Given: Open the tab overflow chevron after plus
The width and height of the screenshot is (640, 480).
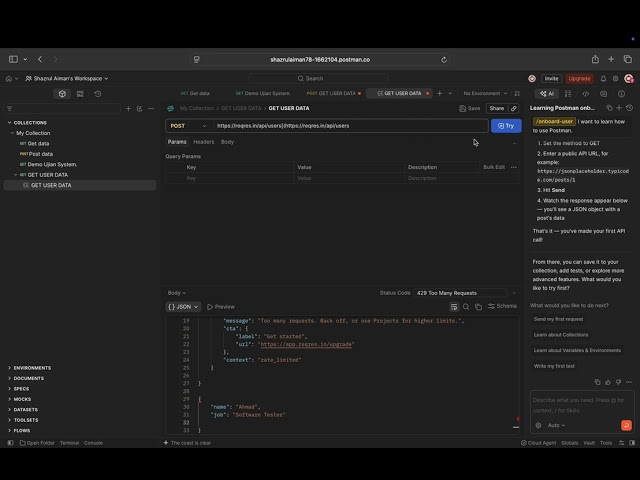Looking at the screenshot, I should coord(450,93).
